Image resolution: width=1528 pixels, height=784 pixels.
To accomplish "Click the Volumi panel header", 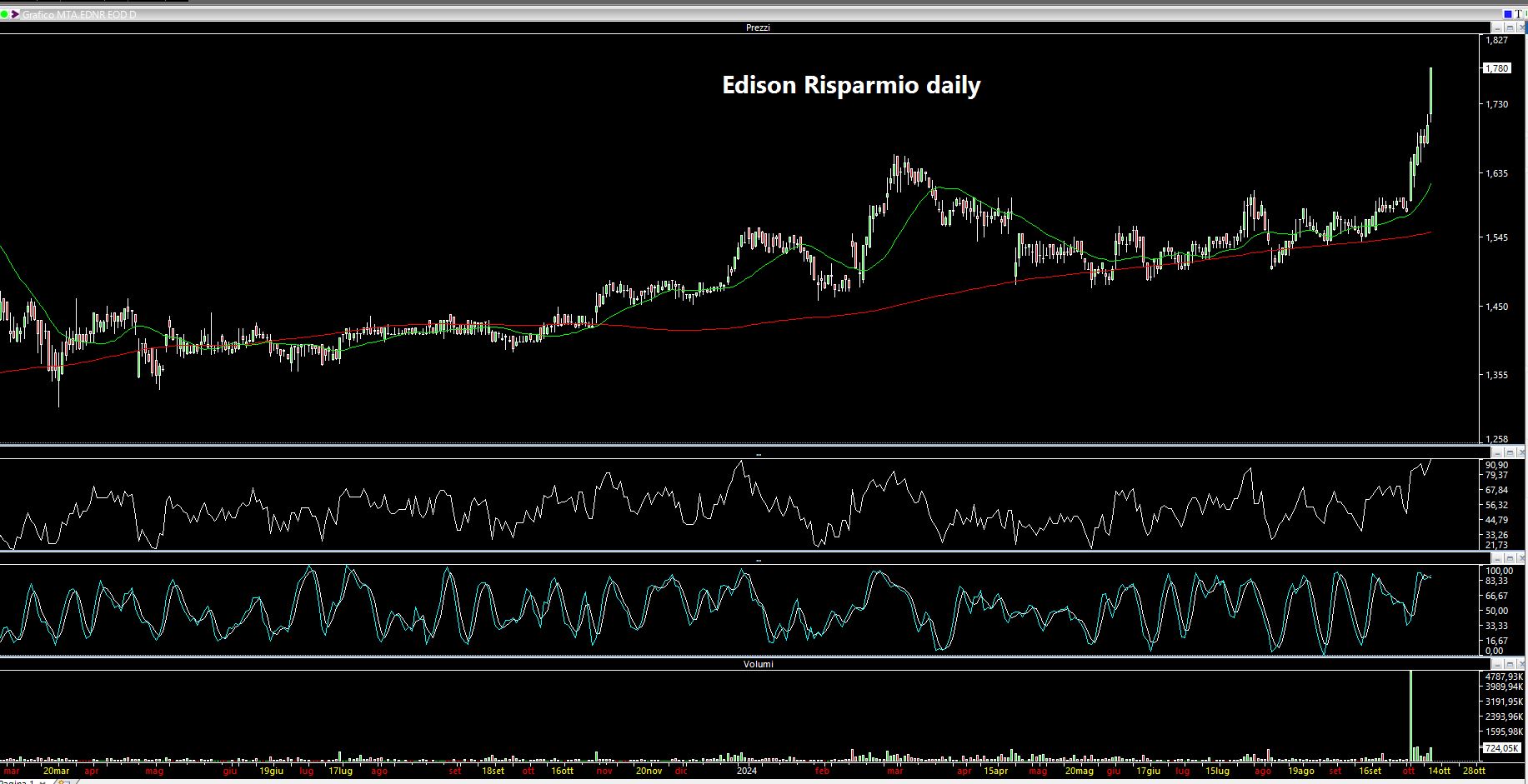I will click(758, 664).
